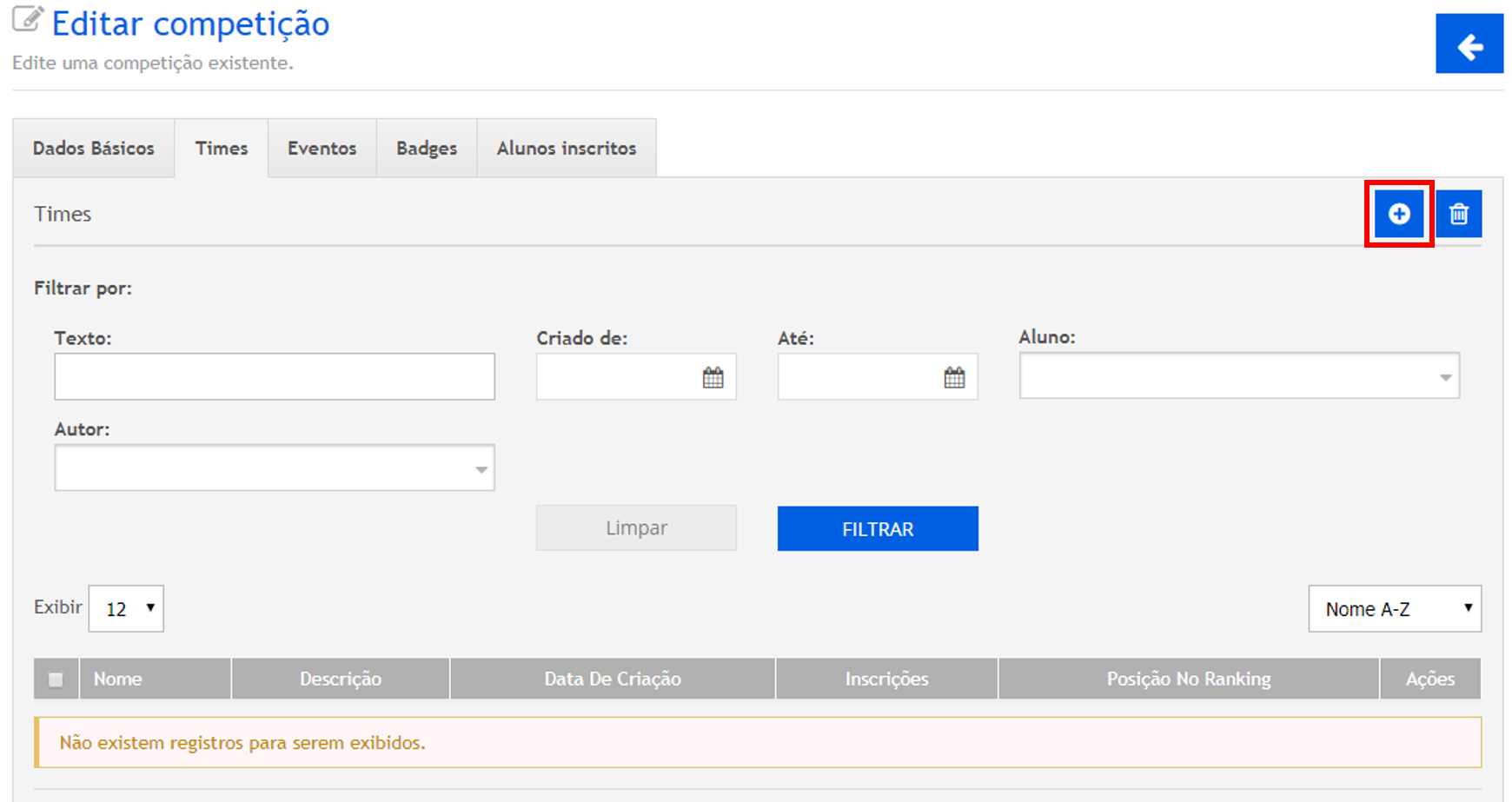Open the Badges tab

click(x=426, y=149)
